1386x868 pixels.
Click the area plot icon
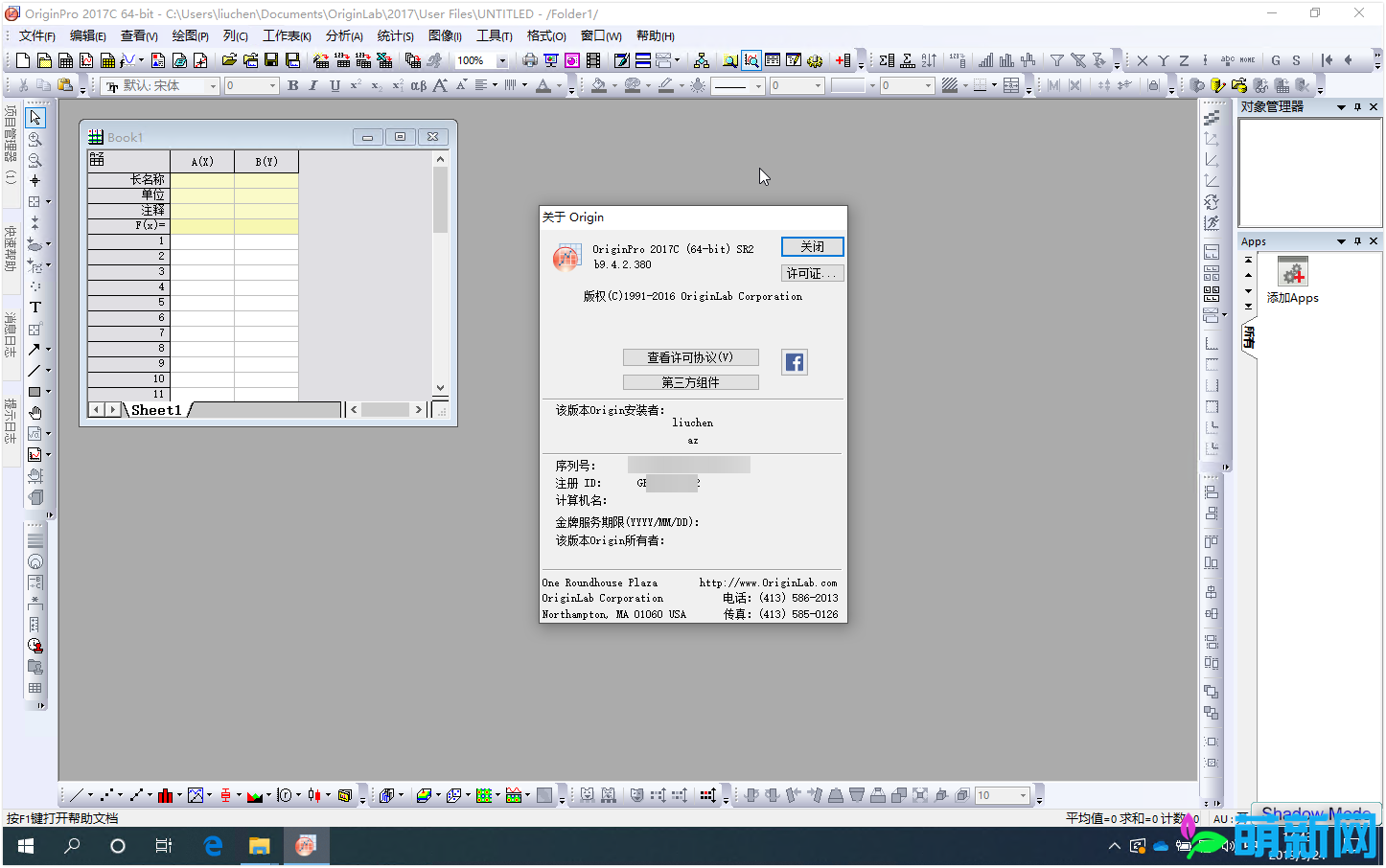click(254, 795)
